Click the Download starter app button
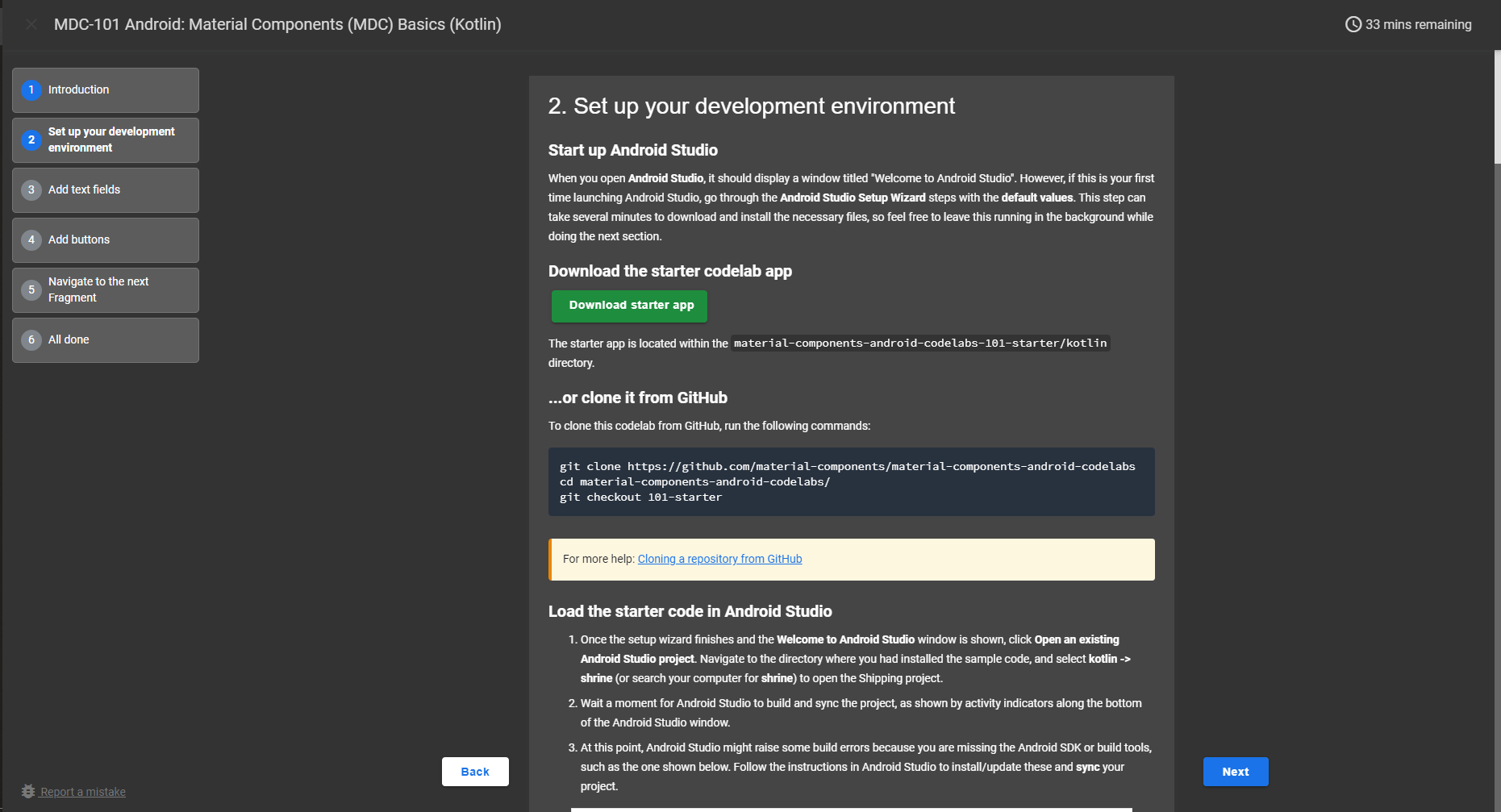This screenshot has height=812, width=1501. click(x=630, y=306)
